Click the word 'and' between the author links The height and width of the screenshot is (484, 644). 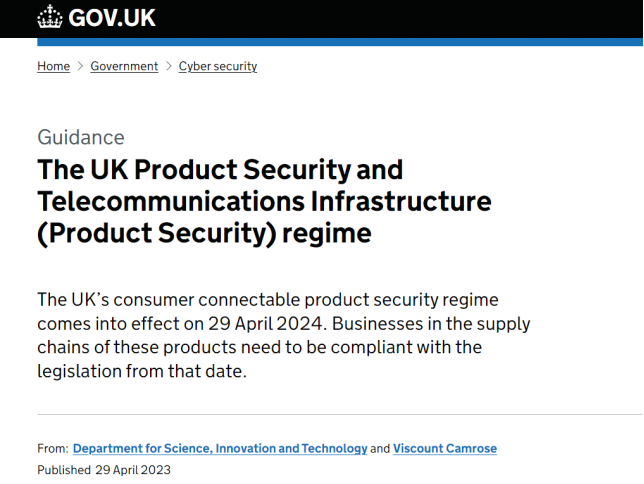(380, 448)
